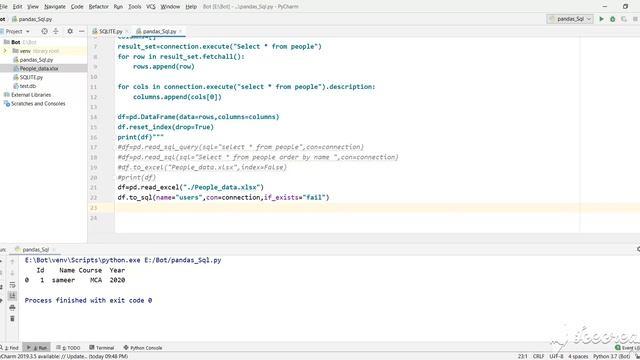Select pandas_Sql.py in the project tree
Screen dimensions: 640x360
tap(36, 60)
